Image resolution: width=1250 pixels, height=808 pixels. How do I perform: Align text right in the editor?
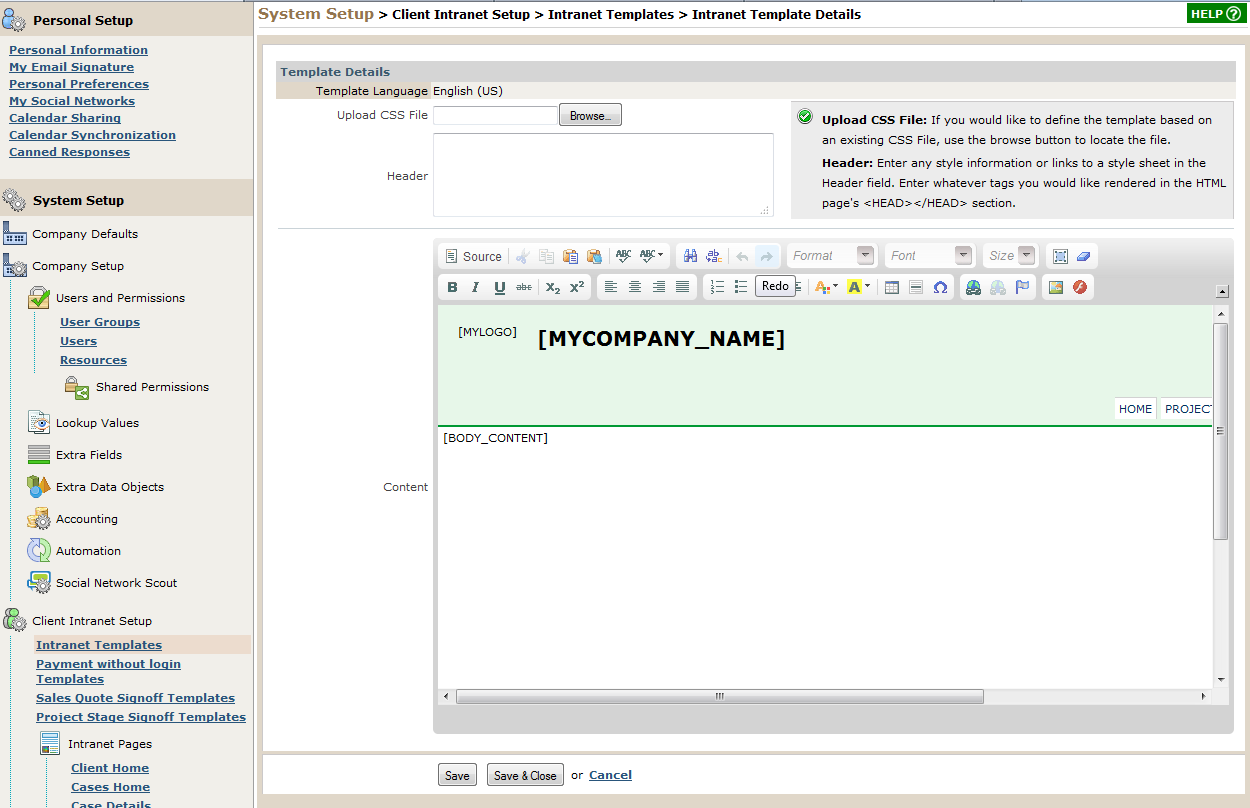(x=658, y=287)
